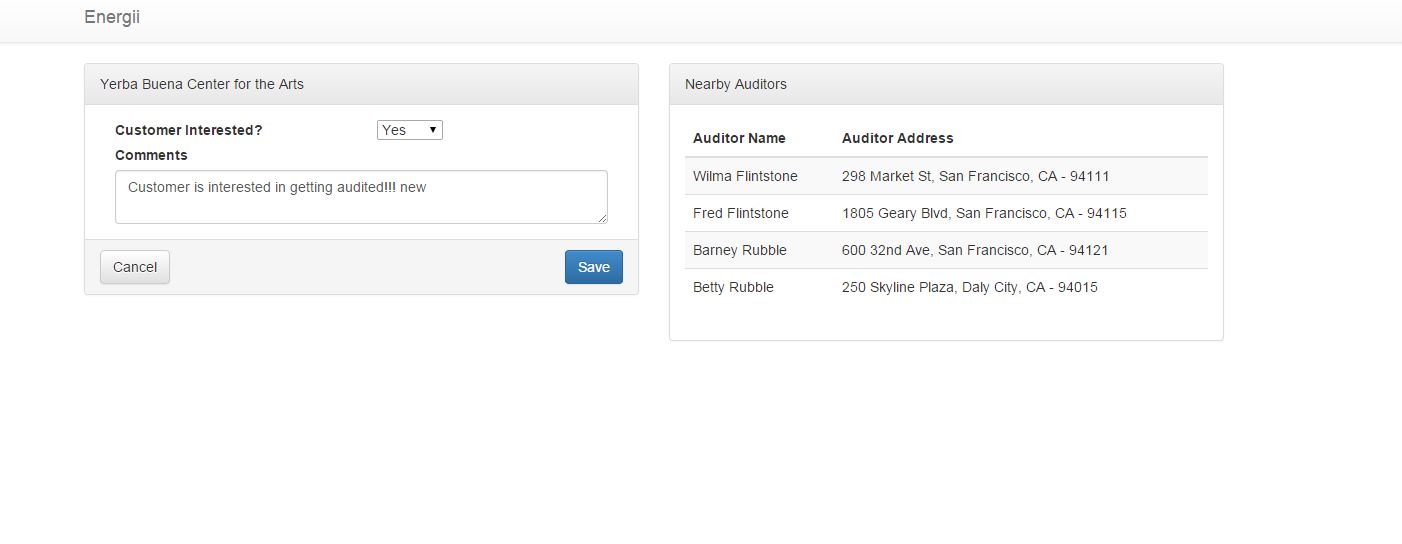
Task: Click the Auditor Address column header
Action: 898,138
